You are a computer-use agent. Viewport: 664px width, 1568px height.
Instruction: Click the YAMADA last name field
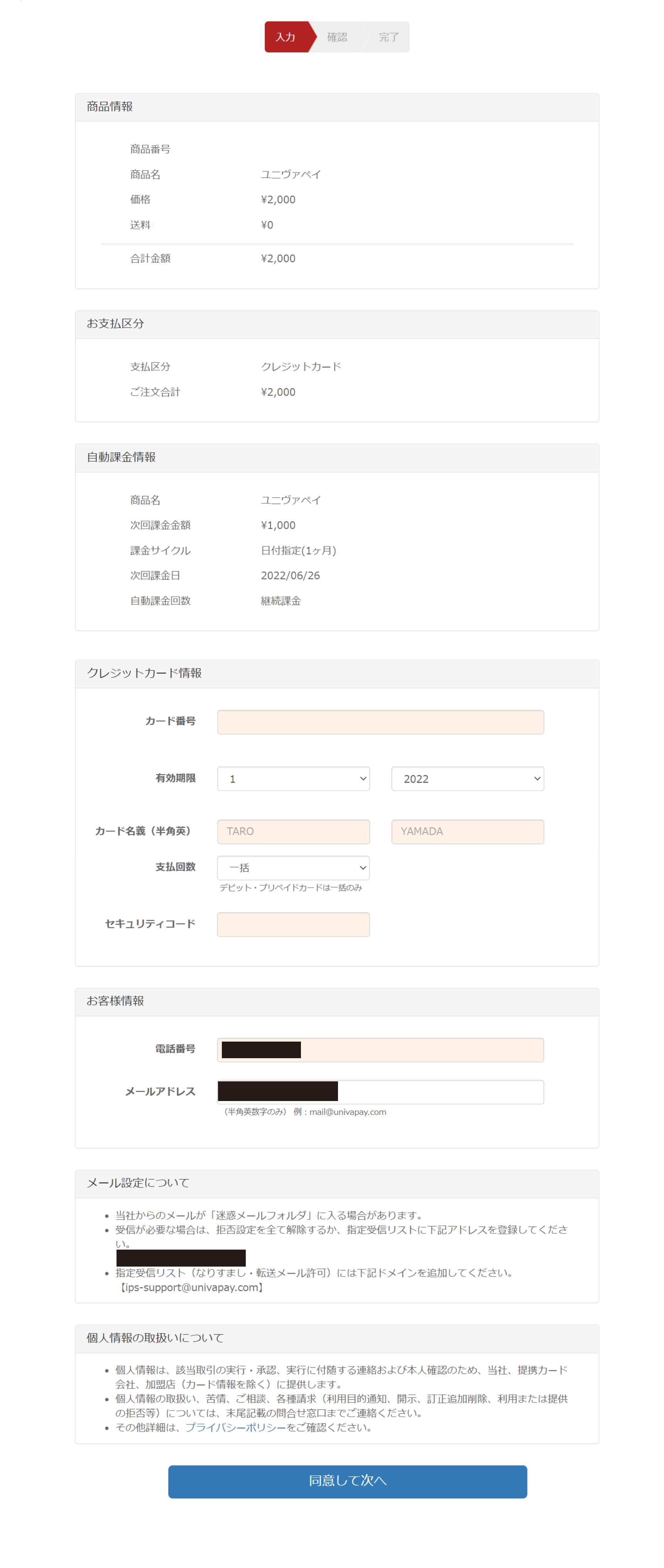(467, 832)
